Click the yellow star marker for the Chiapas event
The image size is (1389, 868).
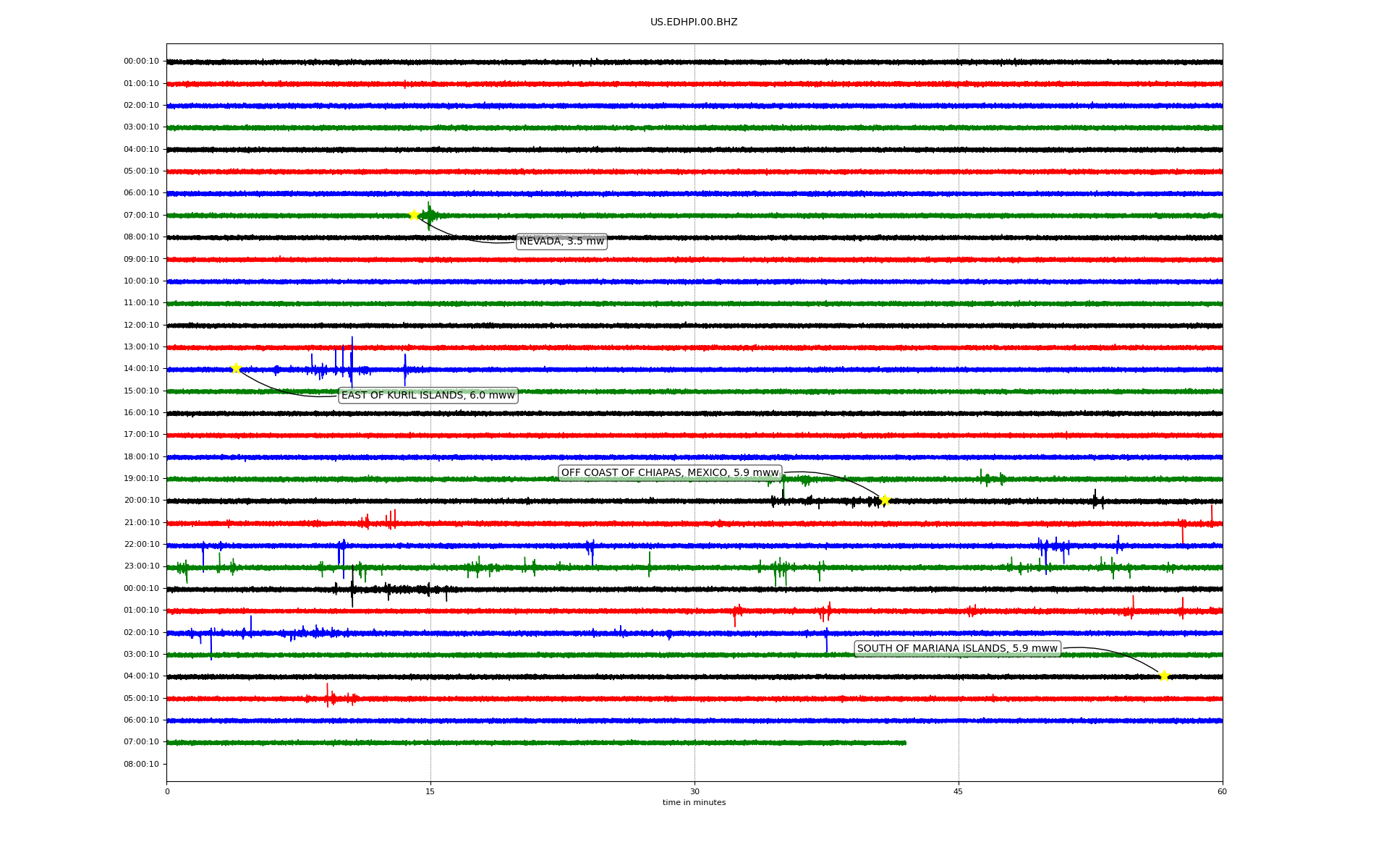click(x=884, y=500)
